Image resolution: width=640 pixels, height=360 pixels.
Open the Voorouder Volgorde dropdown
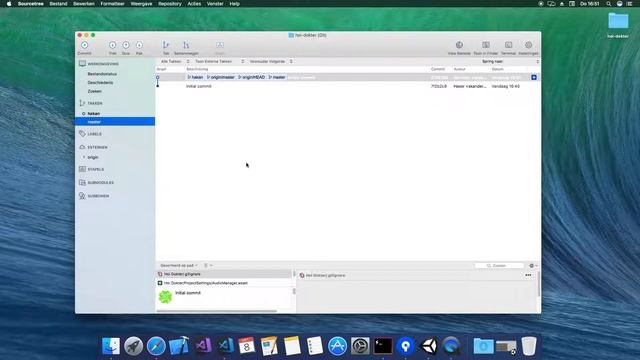tap(271, 61)
